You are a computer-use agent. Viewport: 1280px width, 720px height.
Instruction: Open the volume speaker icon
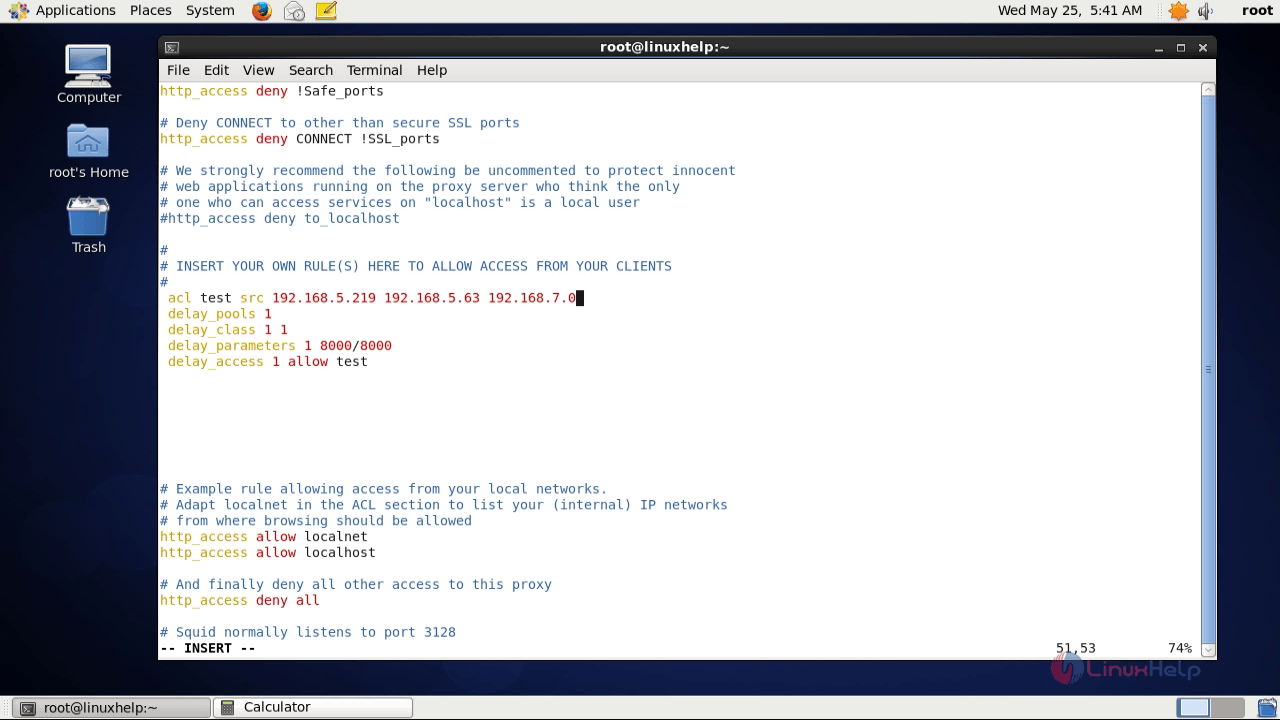(x=1205, y=11)
